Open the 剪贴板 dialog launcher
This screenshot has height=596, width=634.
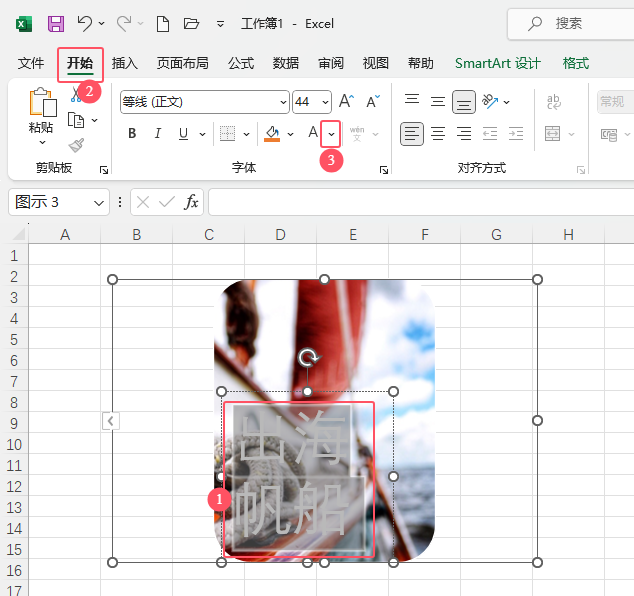[104, 170]
